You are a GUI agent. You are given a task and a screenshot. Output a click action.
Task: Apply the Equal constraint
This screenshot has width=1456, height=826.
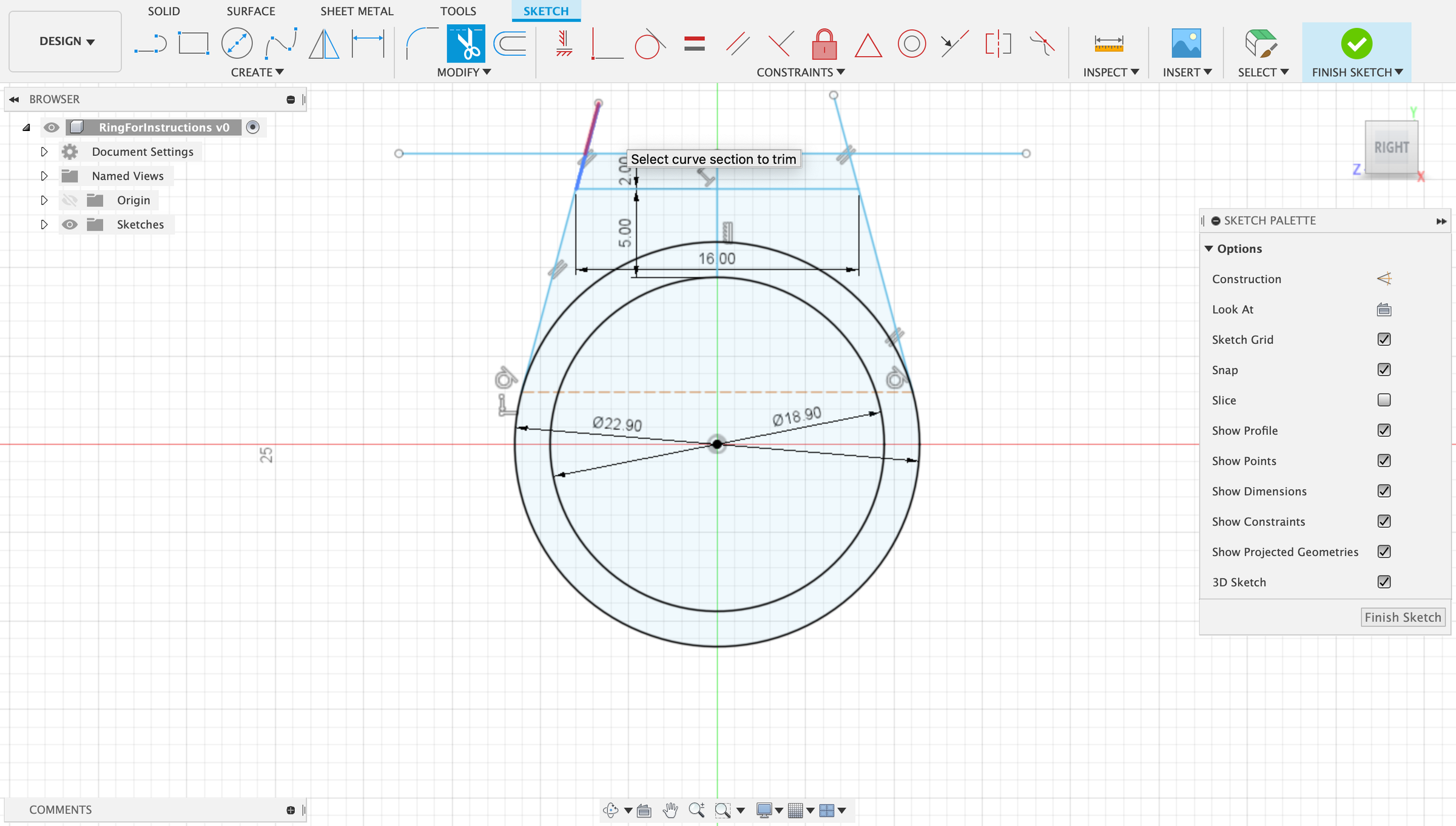(x=695, y=43)
